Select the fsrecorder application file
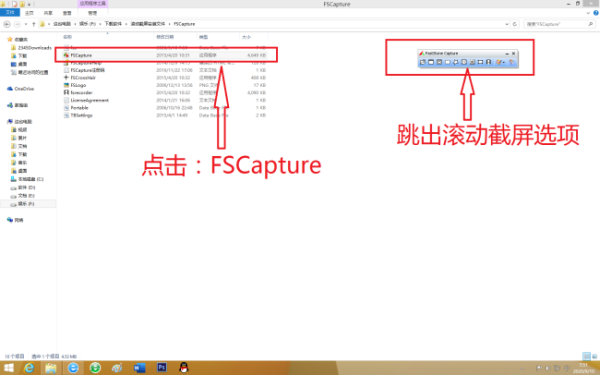Screen dimensions: 600x375 (x=165, y=93)
